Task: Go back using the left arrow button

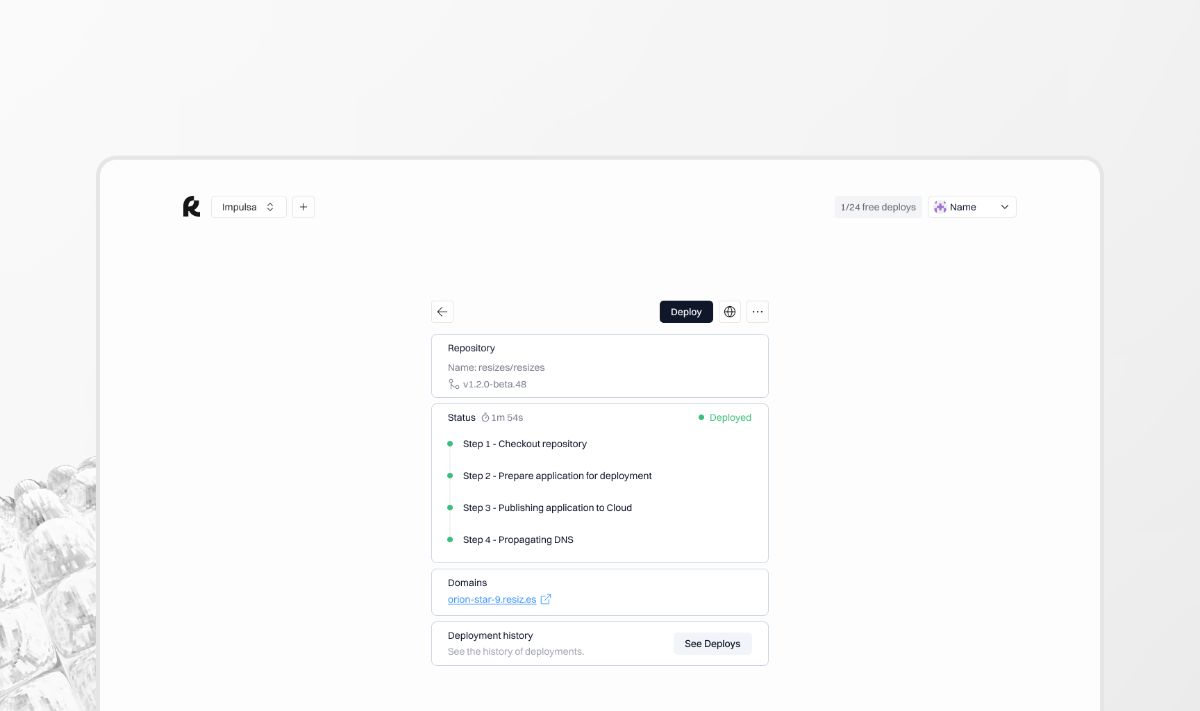Action: coord(442,312)
